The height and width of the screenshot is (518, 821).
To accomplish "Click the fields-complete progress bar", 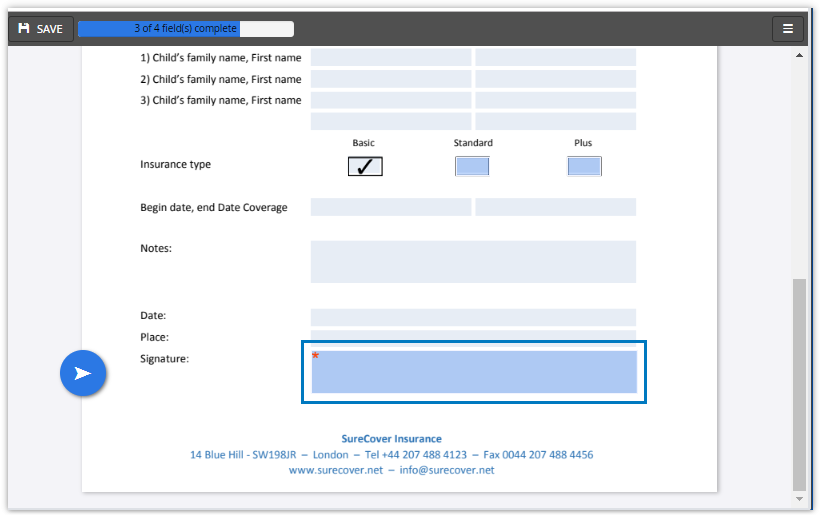I will 186,29.
